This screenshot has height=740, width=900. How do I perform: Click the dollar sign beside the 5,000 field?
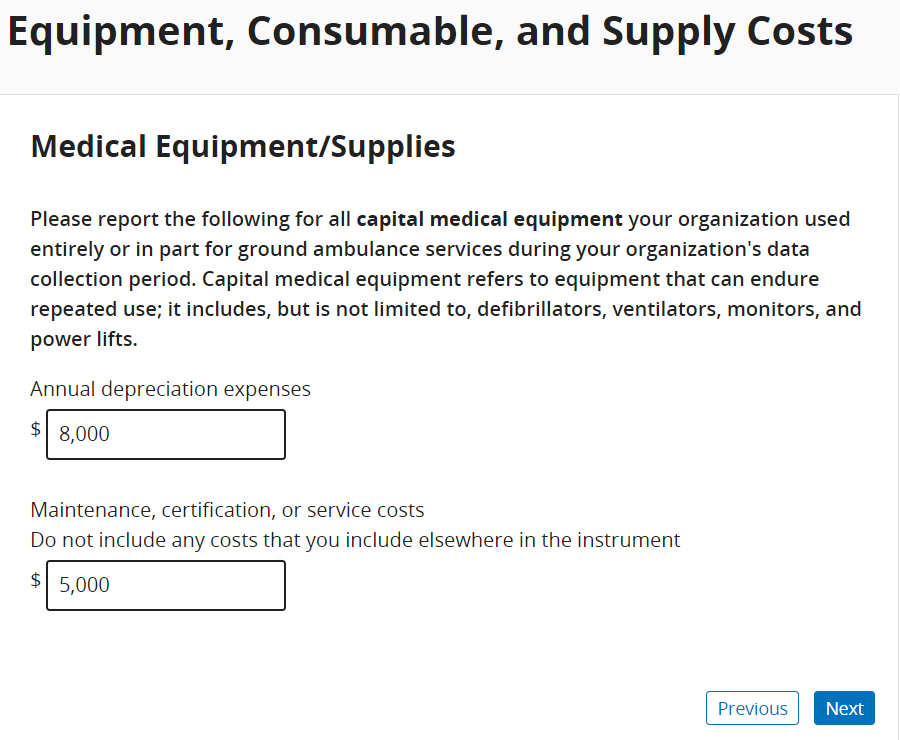coord(36,580)
